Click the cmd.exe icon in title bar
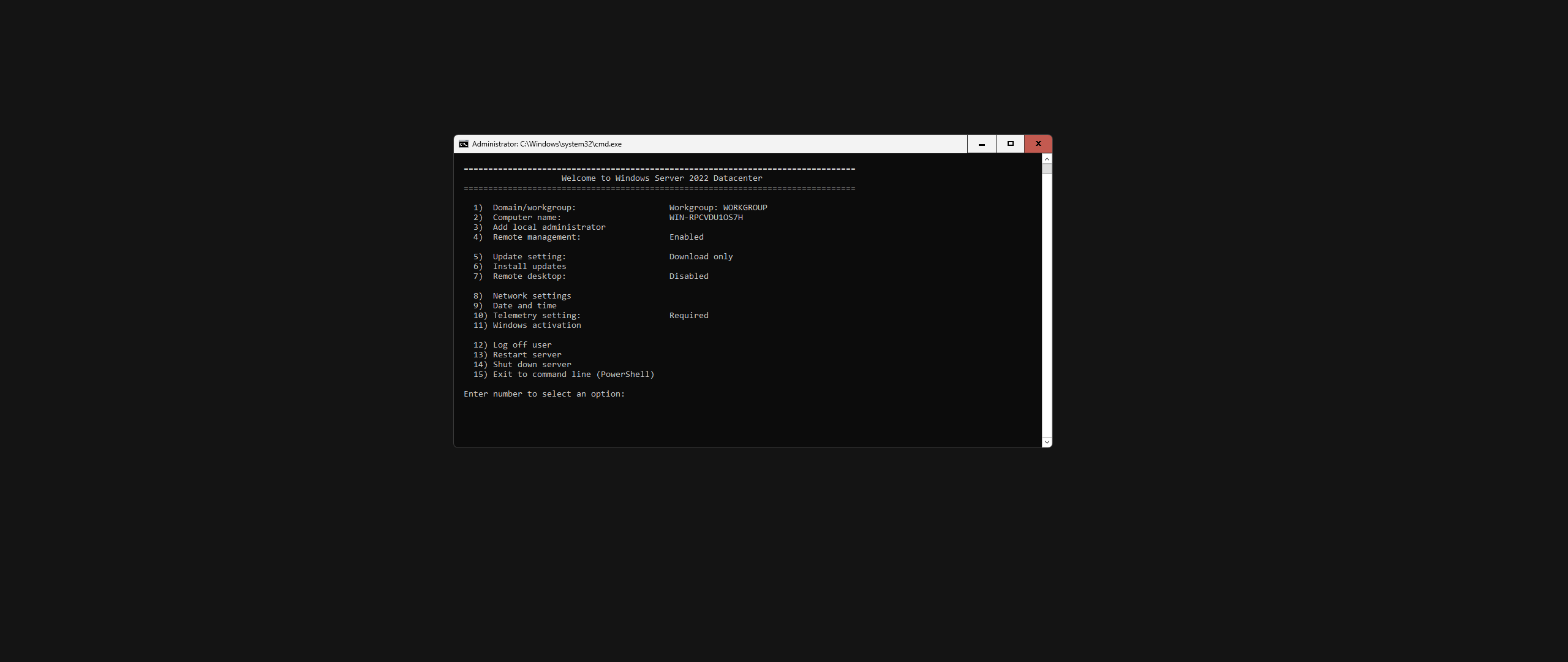The width and height of the screenshot is (1568, 662). [464, 144]
